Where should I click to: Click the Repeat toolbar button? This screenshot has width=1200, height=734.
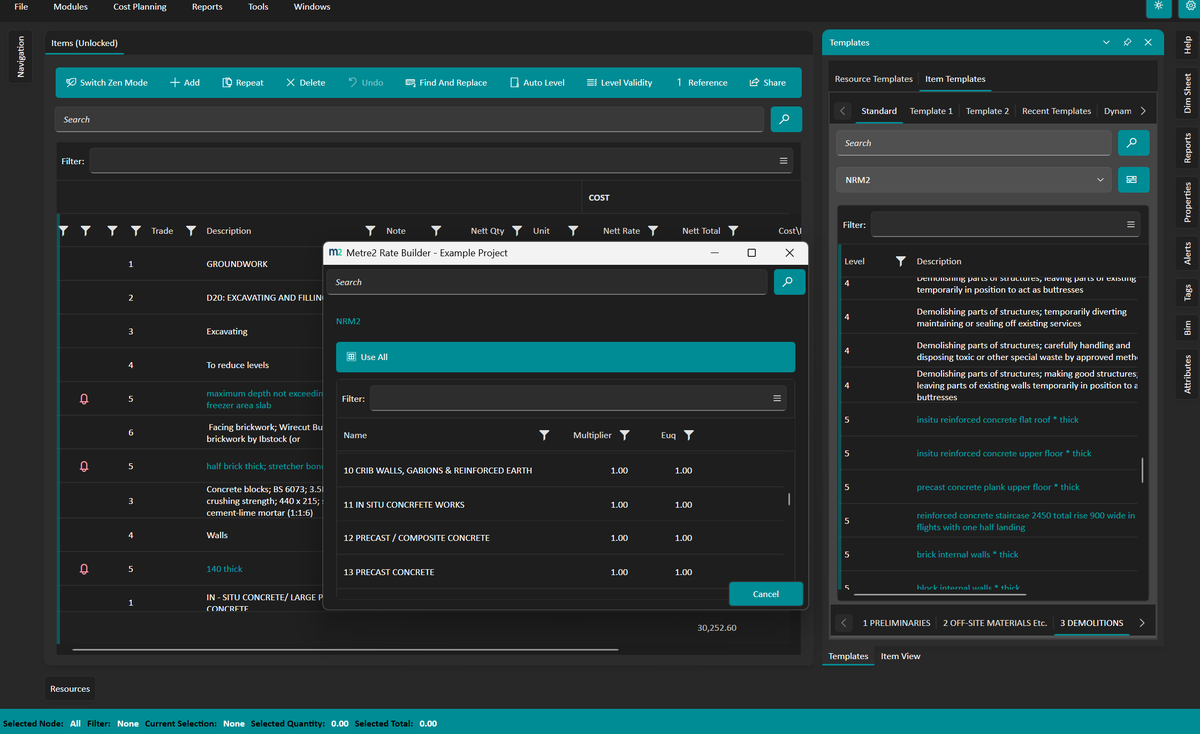click(243, 83)
